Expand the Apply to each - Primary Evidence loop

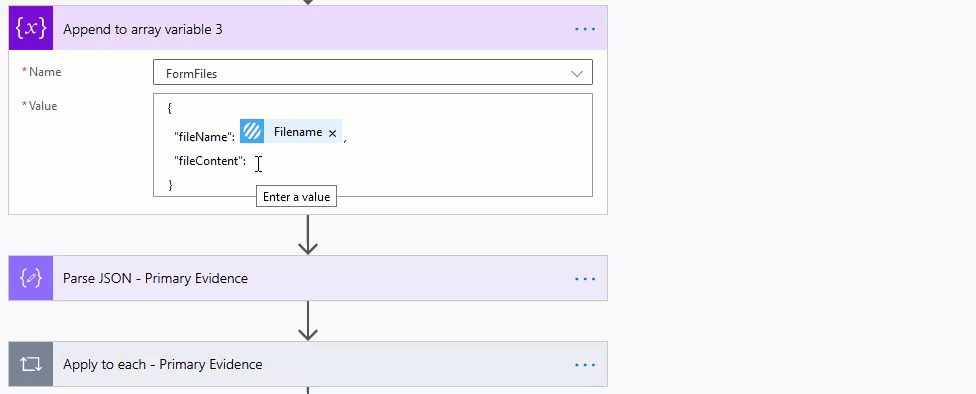[x=307, y=364]
